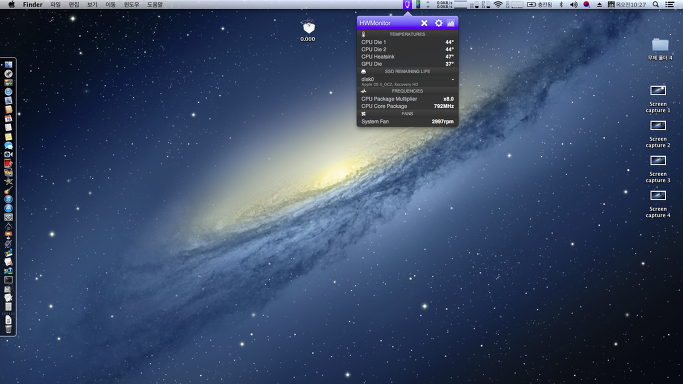Screen dimensions: 683x384
Task: Open the GarageBand guitar icon in Dock
Action: click(8, 190)
